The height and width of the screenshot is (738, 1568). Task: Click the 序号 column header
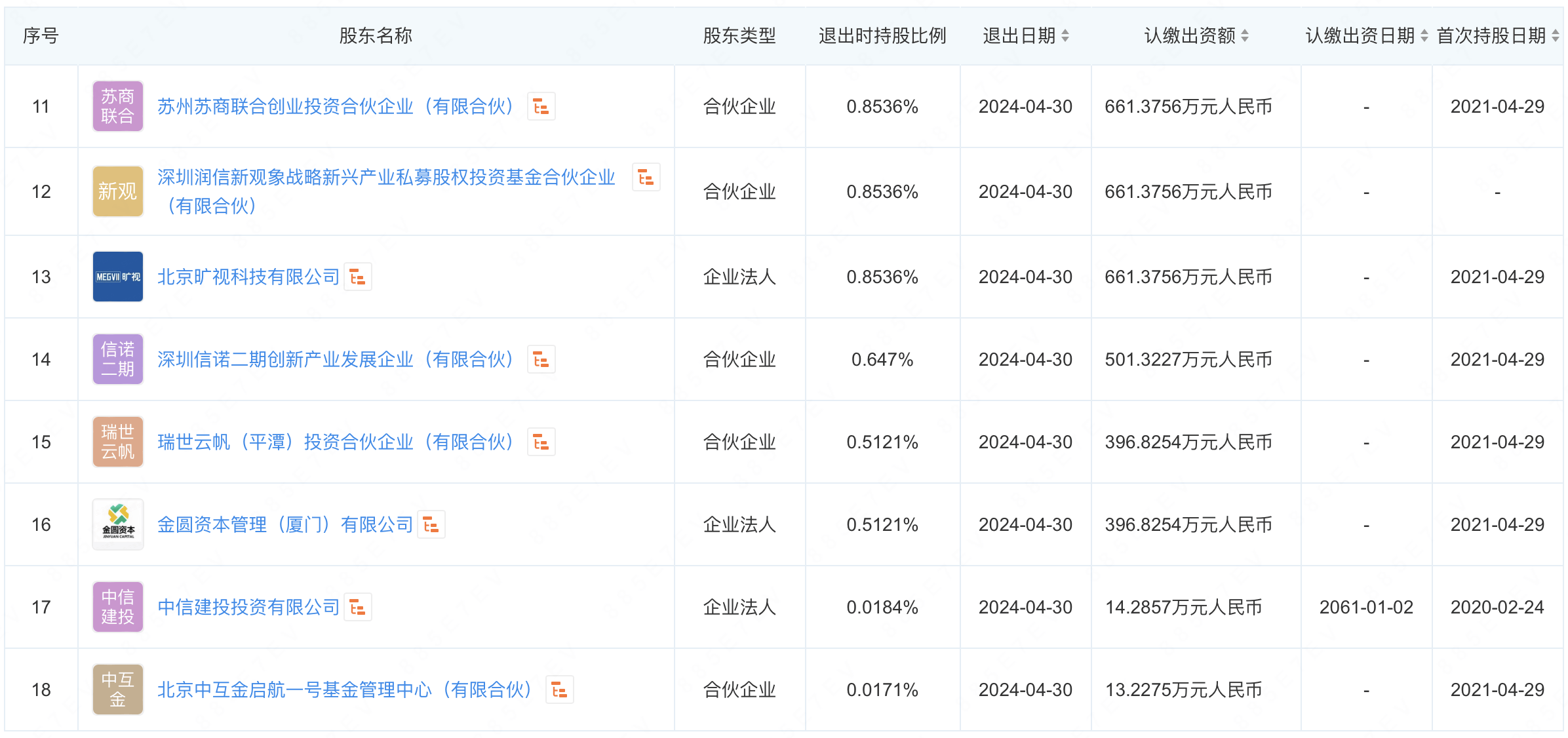pos(41,36)
